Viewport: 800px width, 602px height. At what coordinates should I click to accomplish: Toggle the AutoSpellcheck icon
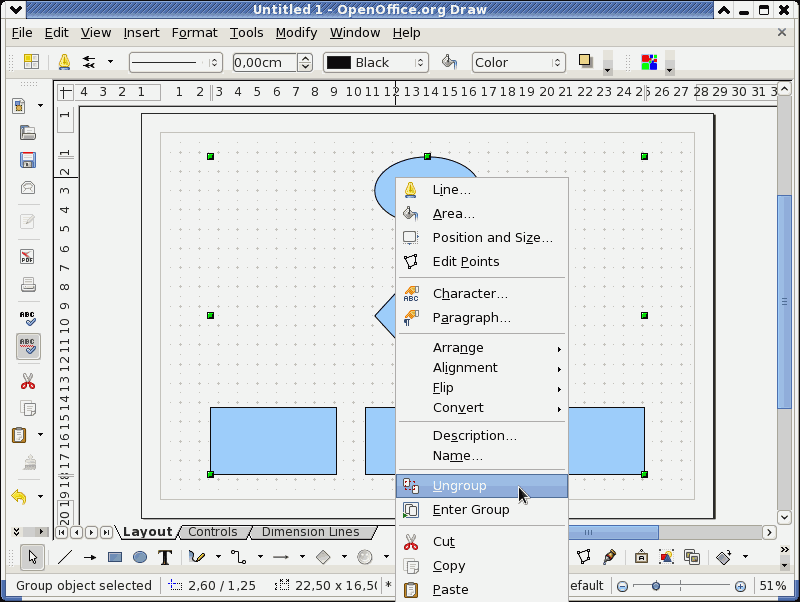[28, 346]
